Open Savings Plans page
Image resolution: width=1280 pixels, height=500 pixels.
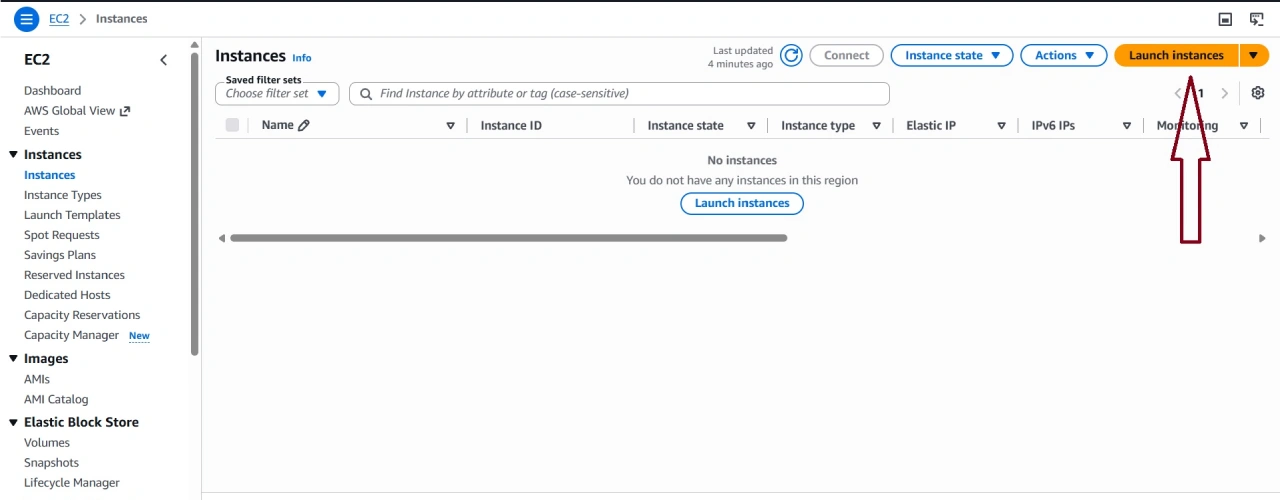click(x=60, y=255)
